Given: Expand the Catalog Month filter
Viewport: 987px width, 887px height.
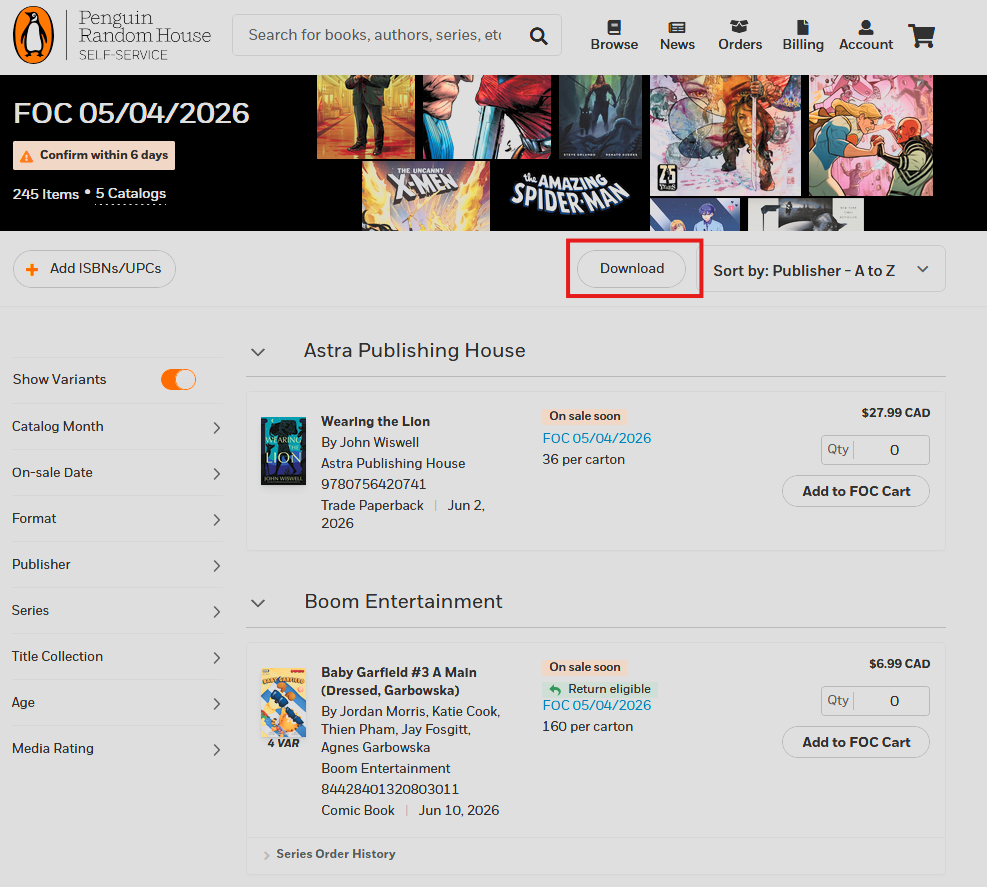Looking at the screenshot, I should (x=117, y=427).
